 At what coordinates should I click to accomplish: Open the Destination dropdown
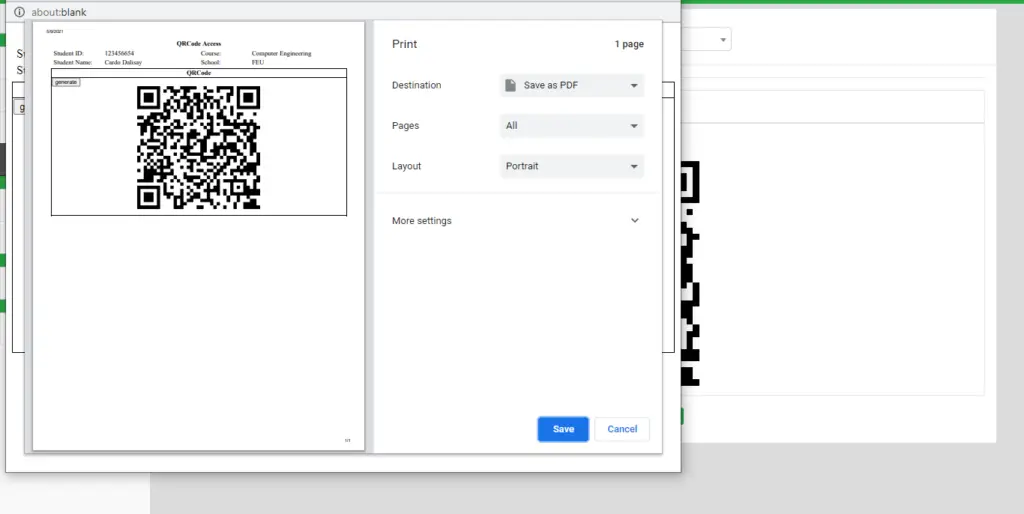click(x=572, y=86)
